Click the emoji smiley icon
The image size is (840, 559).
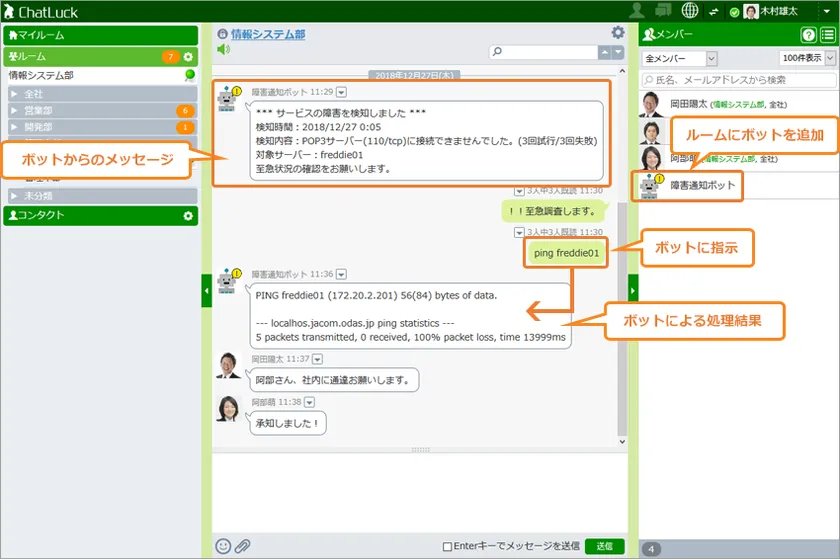(x=223, y=546)
